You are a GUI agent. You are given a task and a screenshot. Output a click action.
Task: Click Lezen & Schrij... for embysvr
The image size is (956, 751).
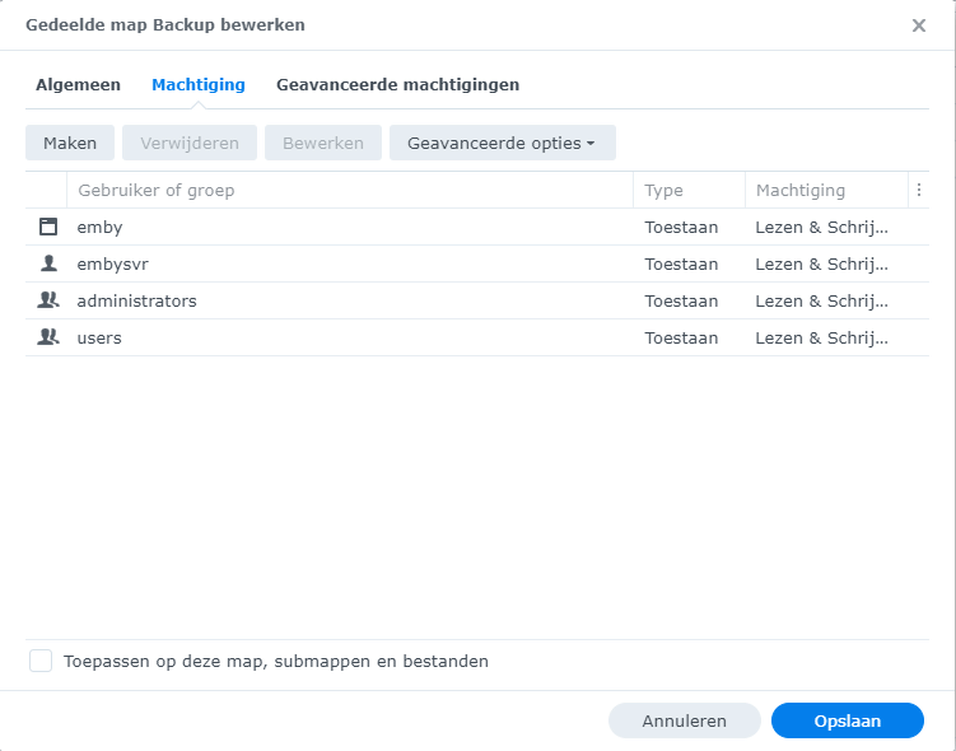pos(821,264)
